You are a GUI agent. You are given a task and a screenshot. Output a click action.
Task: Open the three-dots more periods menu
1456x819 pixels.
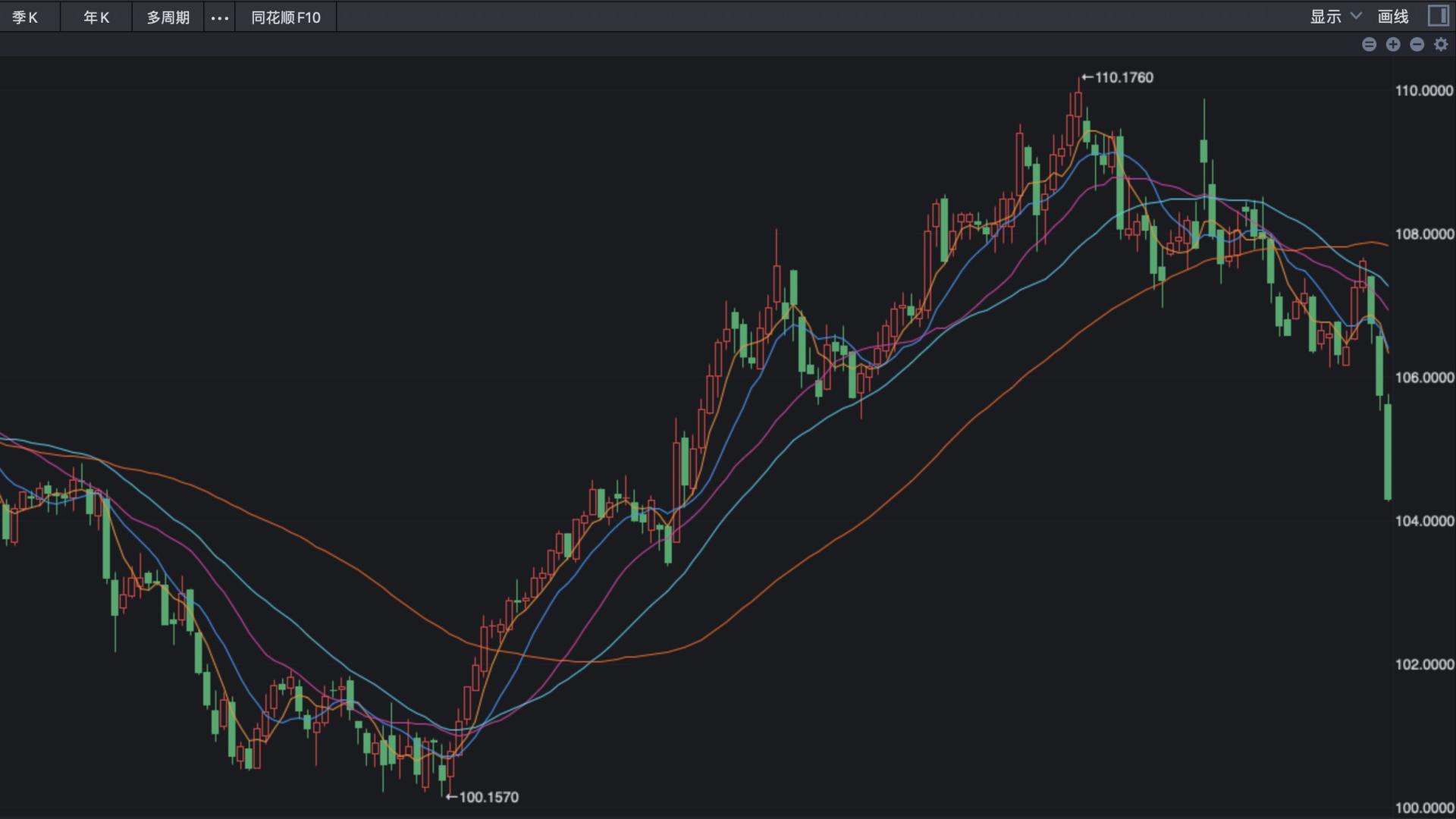(219, 17)
